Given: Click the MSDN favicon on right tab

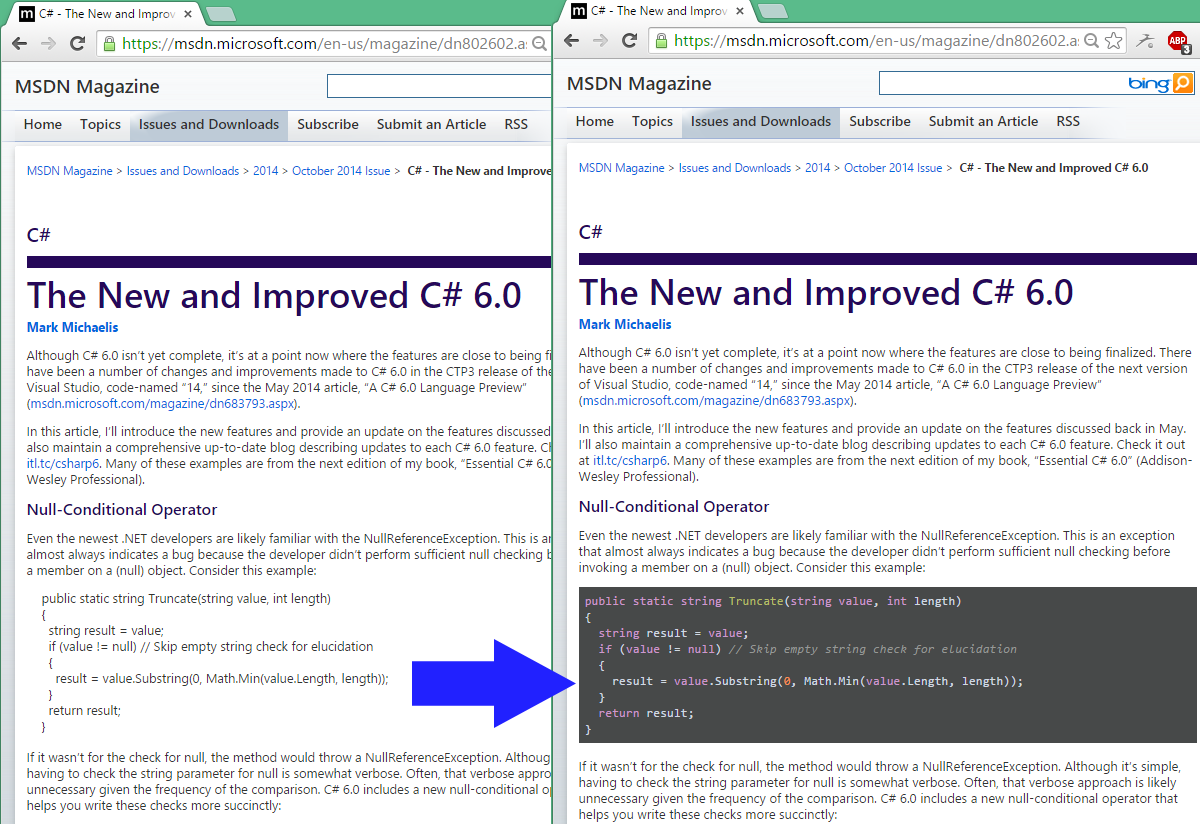Looking at the screenshot, I should pos(577,11).
